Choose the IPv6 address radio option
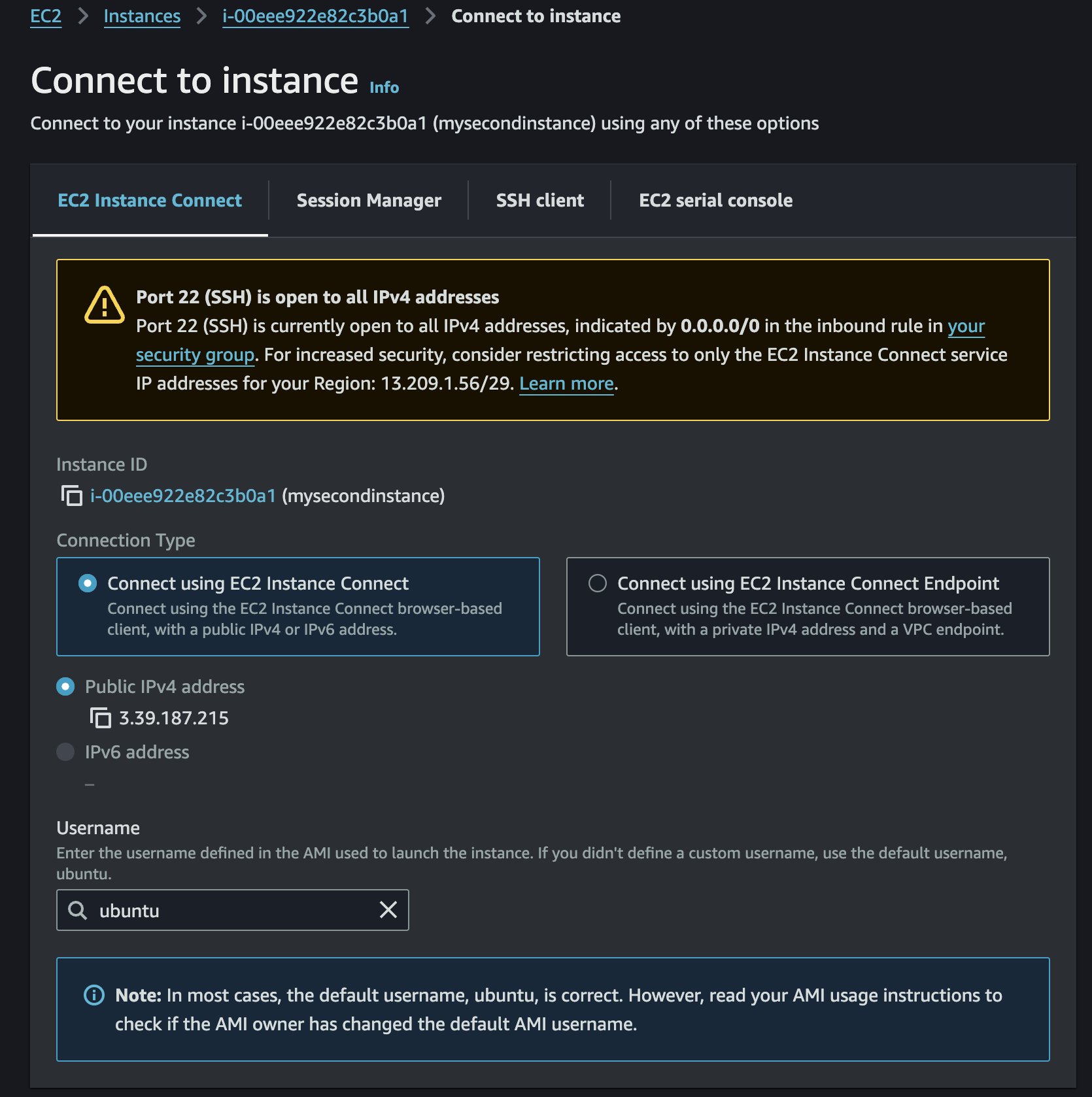 pos(65,752)
